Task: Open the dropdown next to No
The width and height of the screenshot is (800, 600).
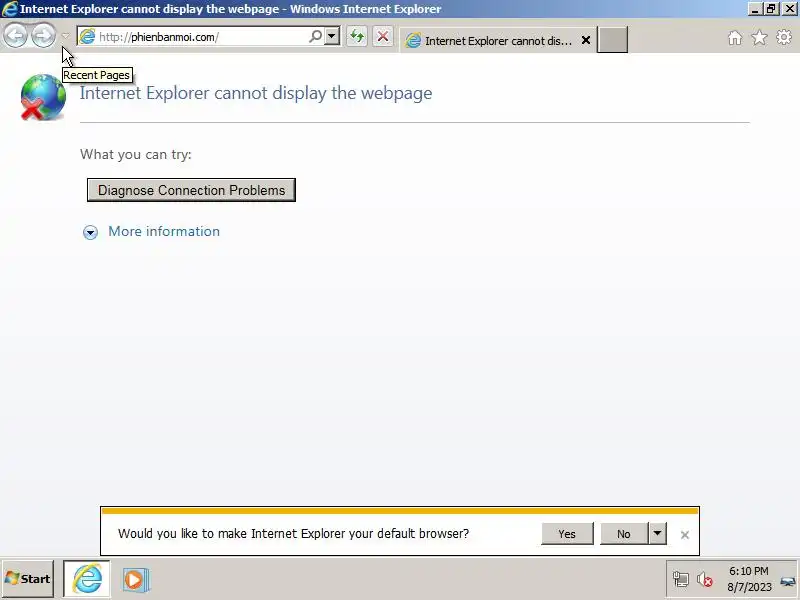Action: point(657,534)
